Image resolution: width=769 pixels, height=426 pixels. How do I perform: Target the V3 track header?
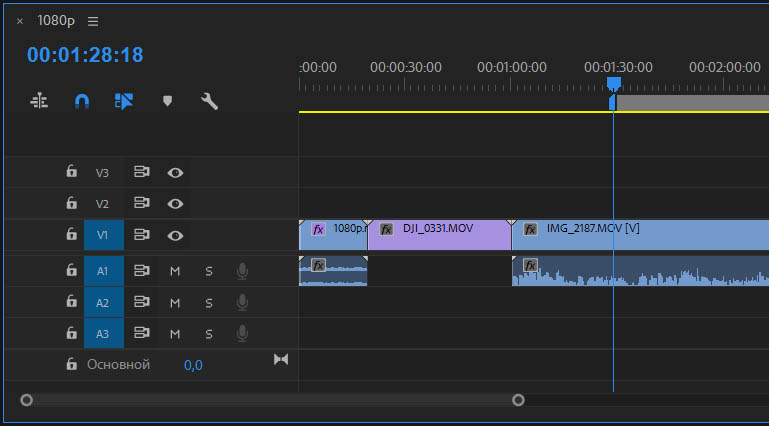(x=102, y=173)
